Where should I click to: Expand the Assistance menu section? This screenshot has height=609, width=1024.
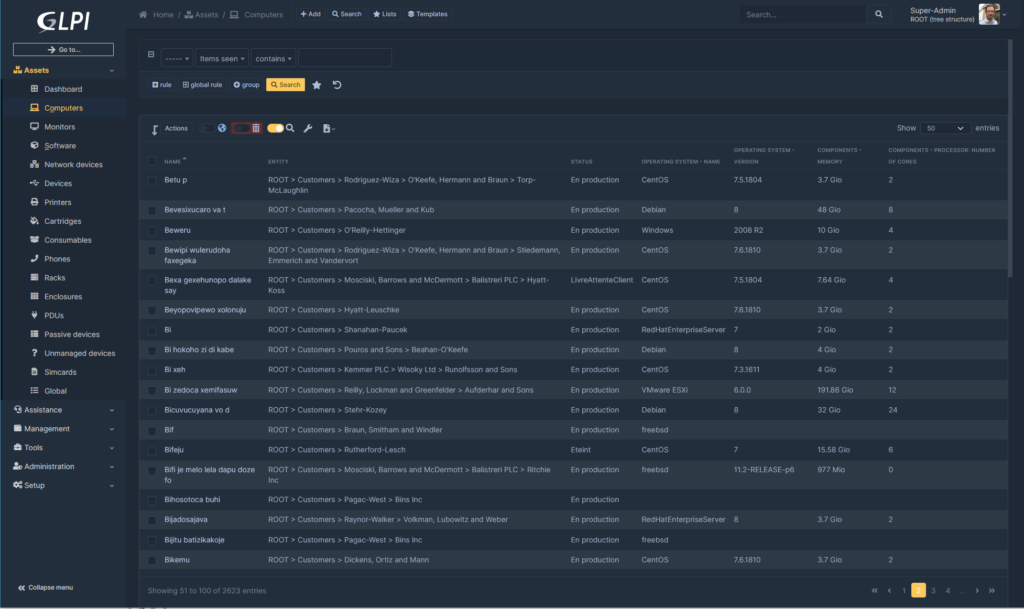coord(63,410)
